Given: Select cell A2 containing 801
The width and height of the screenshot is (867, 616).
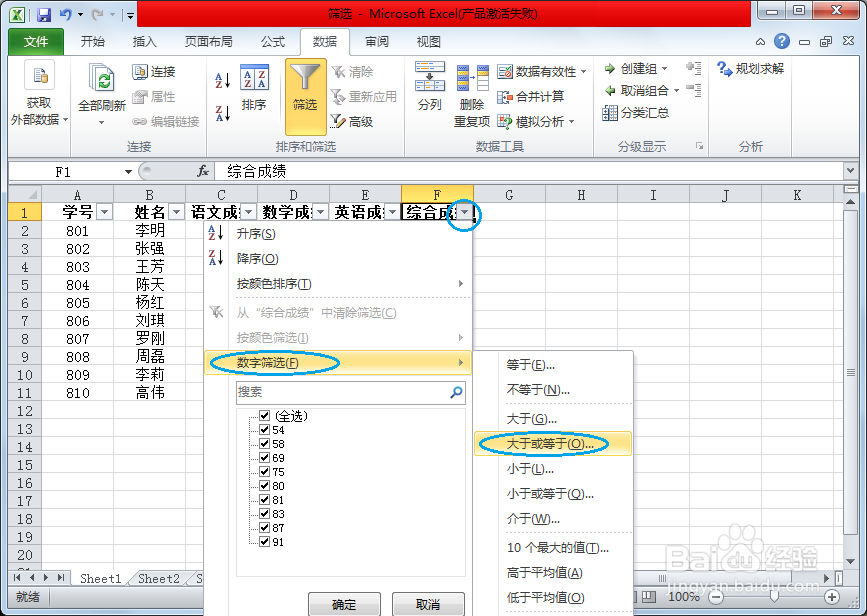Looking at the screenshot, I should pyautogui.click(x=77, y=231).
